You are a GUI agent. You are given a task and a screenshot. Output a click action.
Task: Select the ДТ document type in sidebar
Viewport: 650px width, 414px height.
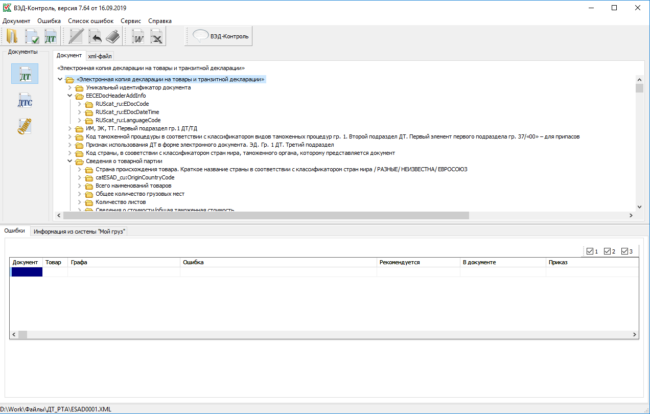click(25, 74)
